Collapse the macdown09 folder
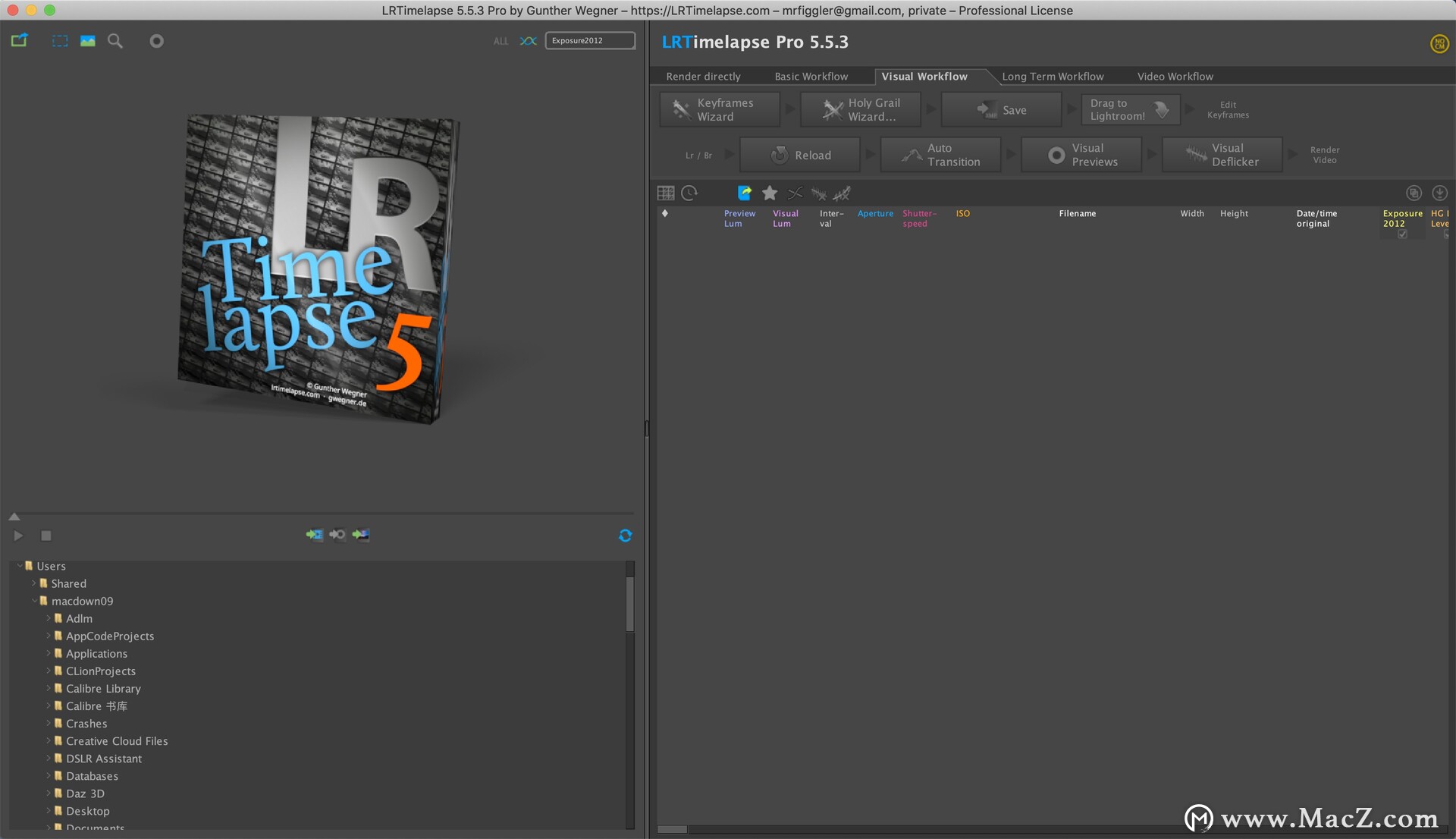The image size is (1456, 839). click(x=35, y=601)
